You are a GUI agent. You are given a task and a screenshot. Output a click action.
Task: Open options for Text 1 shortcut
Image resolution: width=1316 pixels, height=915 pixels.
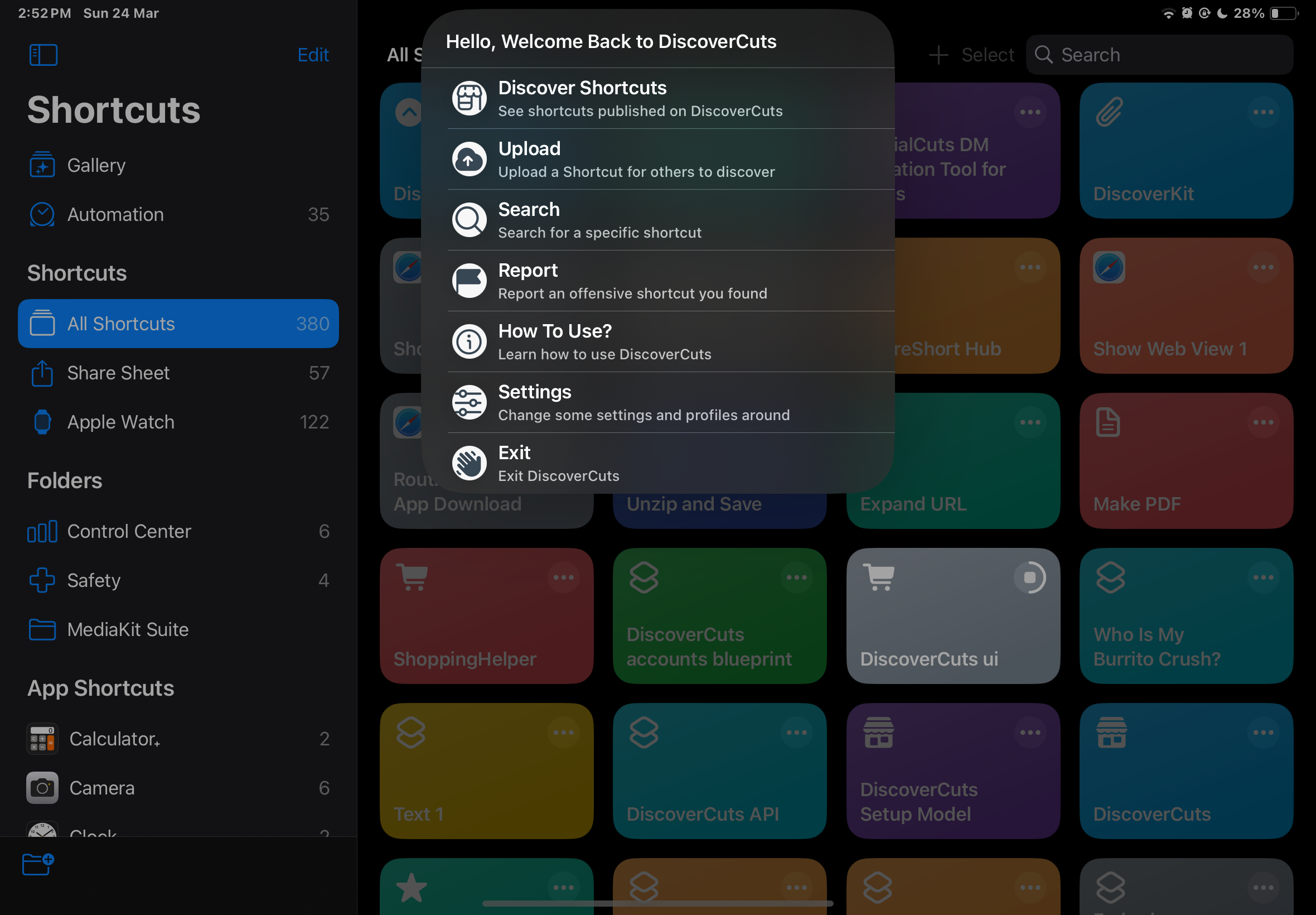(x=563, y=733)
